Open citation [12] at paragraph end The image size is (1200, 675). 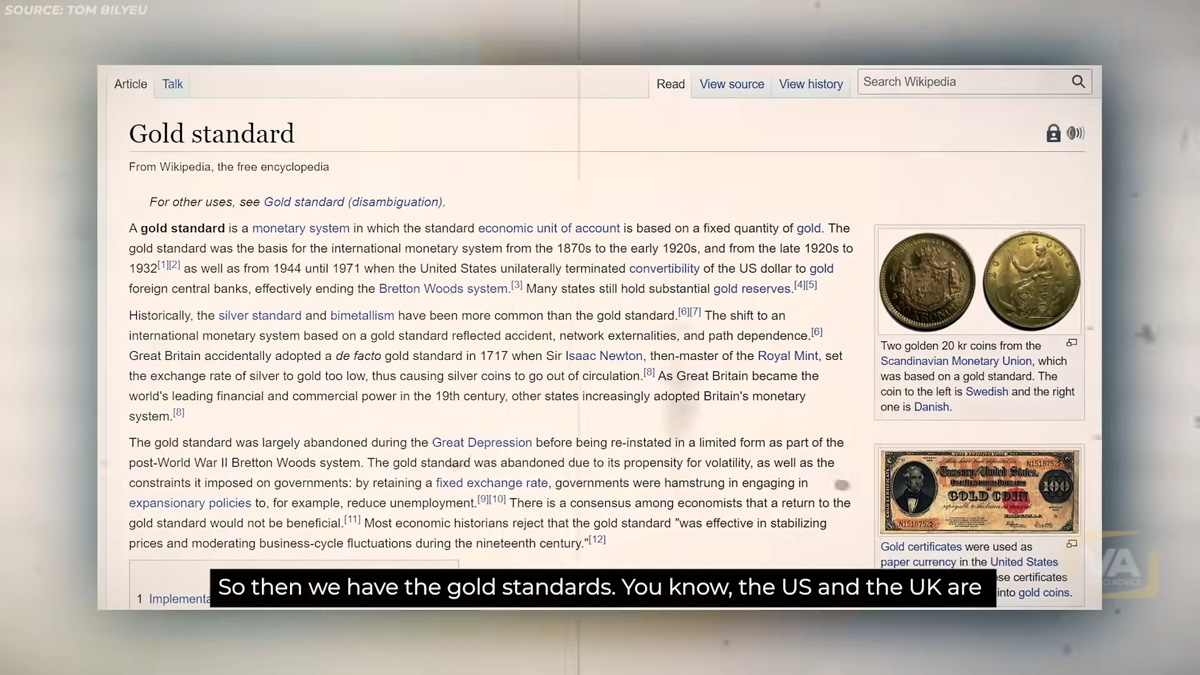597,540
